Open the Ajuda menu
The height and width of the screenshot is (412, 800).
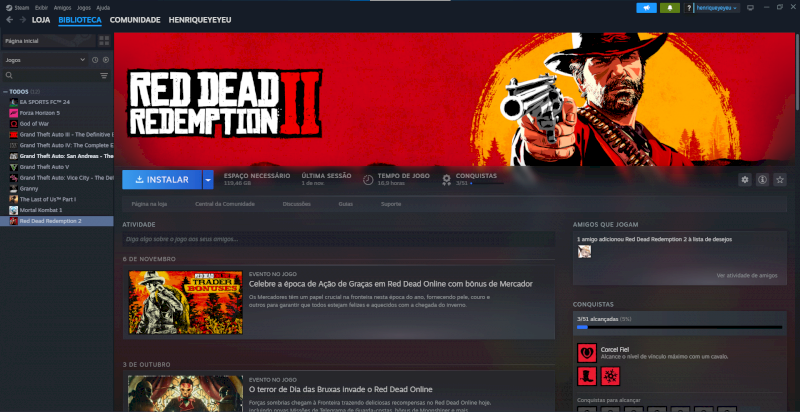pos(103,8)
